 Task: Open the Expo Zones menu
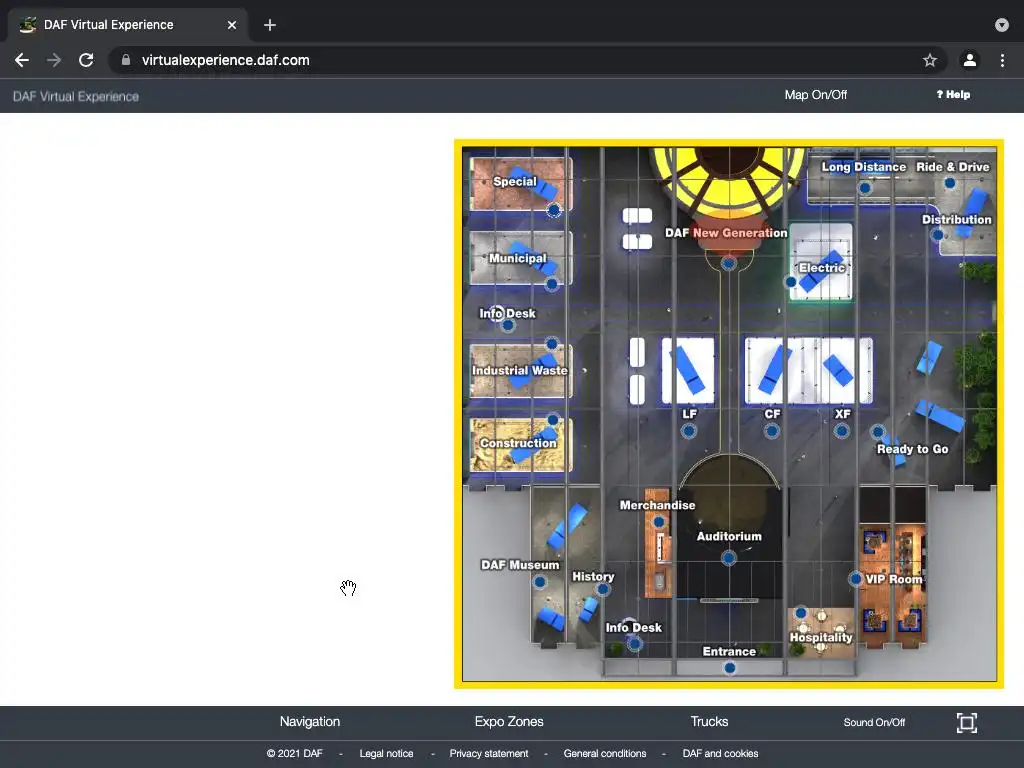tap(509, 722)
